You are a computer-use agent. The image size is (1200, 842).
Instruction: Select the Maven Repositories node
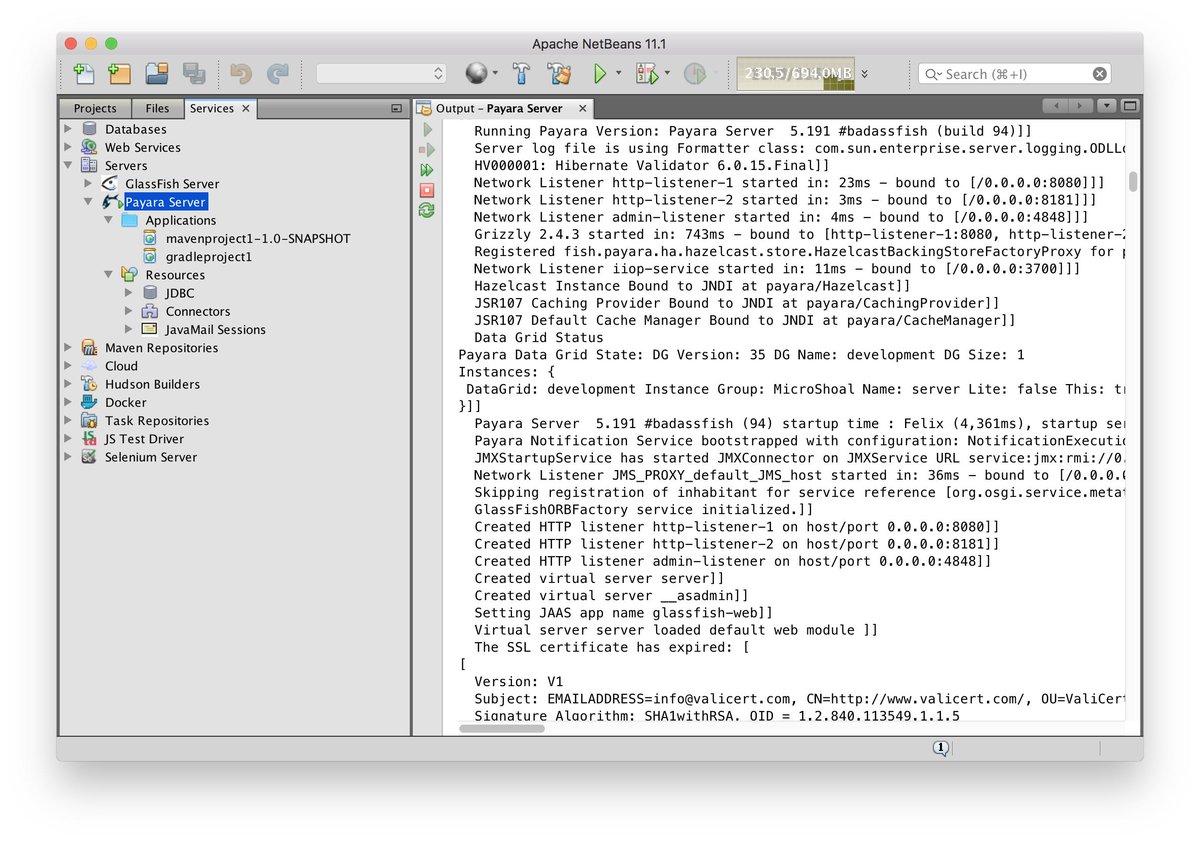pos(161,348)
